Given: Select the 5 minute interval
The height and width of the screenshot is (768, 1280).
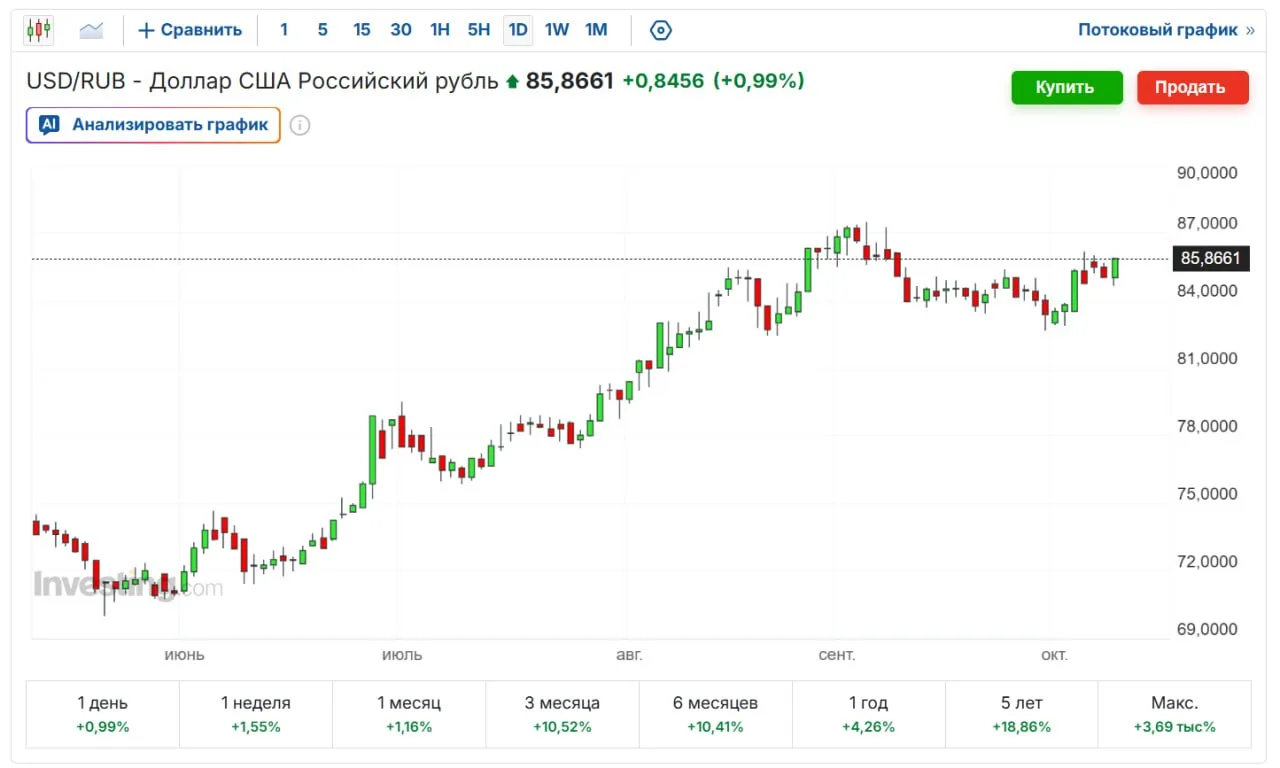Looking at the screenshot, I should 322,30.
